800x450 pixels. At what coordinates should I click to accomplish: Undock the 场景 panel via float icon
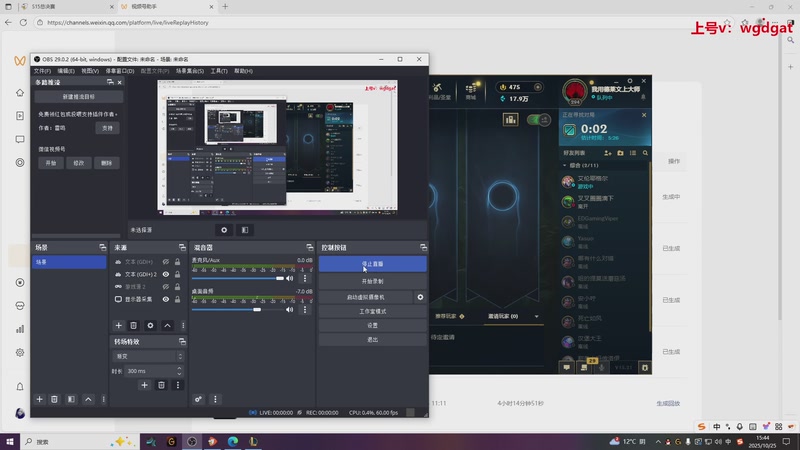103,247
